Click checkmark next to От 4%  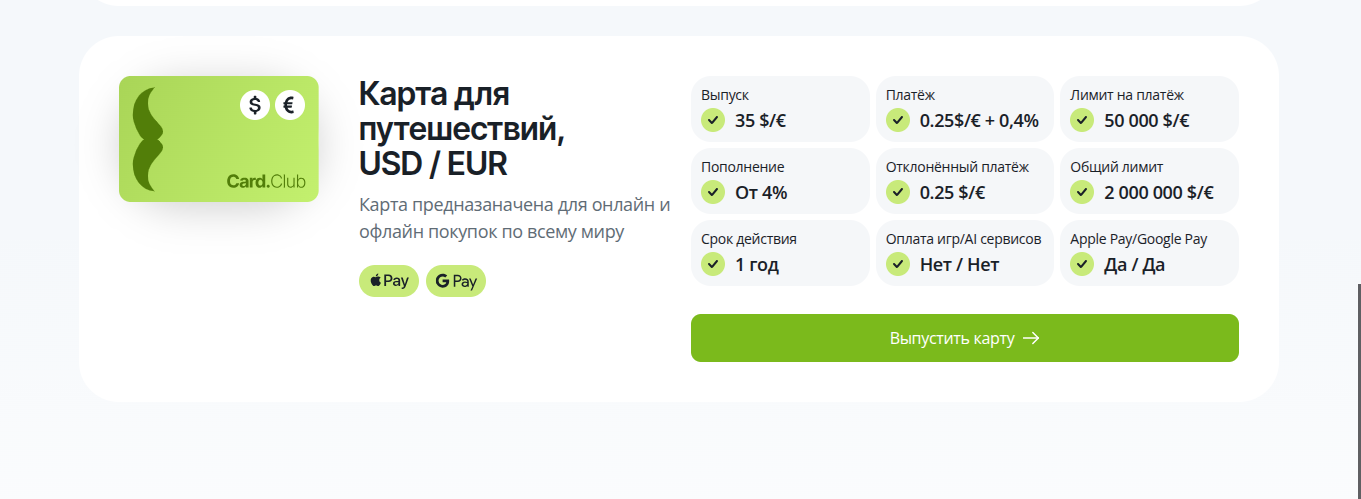click(713, 192)
